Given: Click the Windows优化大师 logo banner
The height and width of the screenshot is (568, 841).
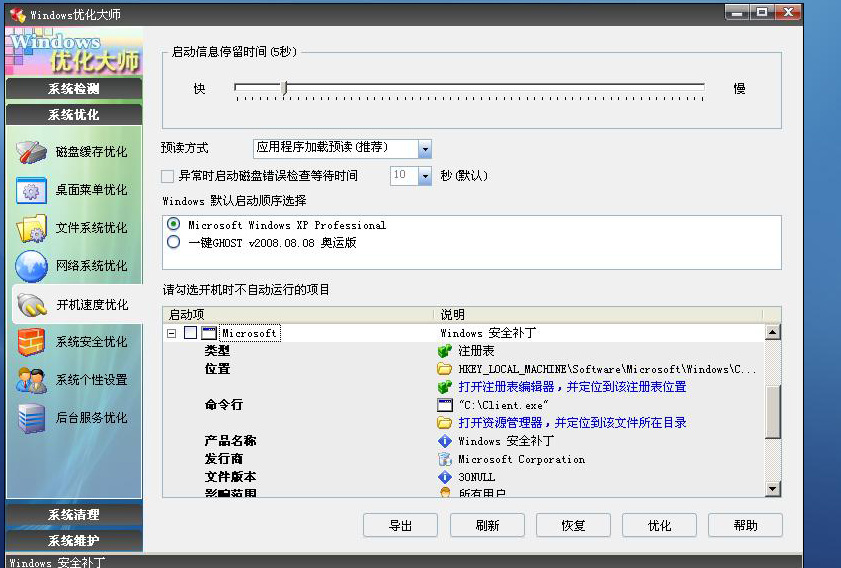Looking at the screenshot, I should tap(74, 52).
